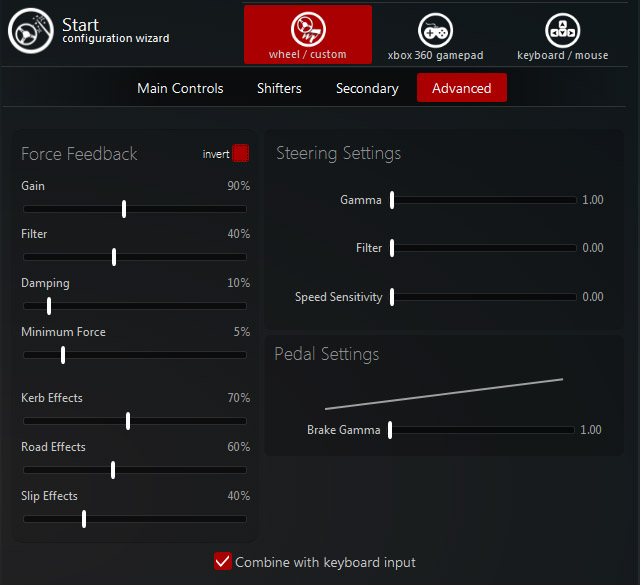Viewport: 640px width, 585px height.
Task: Click the Slip Effects slider
Action: [x=84, y=519]
